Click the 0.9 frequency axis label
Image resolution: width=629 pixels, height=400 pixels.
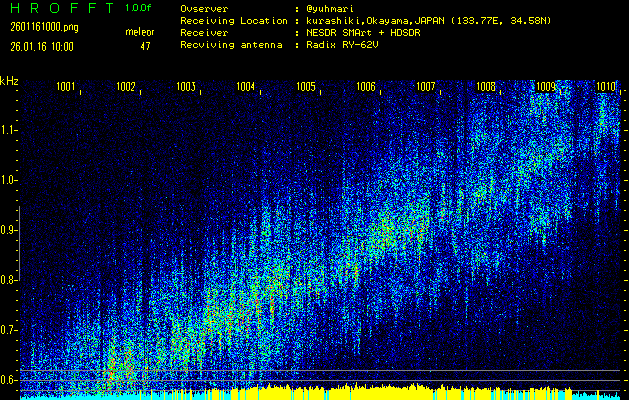(x=9, y=230)
